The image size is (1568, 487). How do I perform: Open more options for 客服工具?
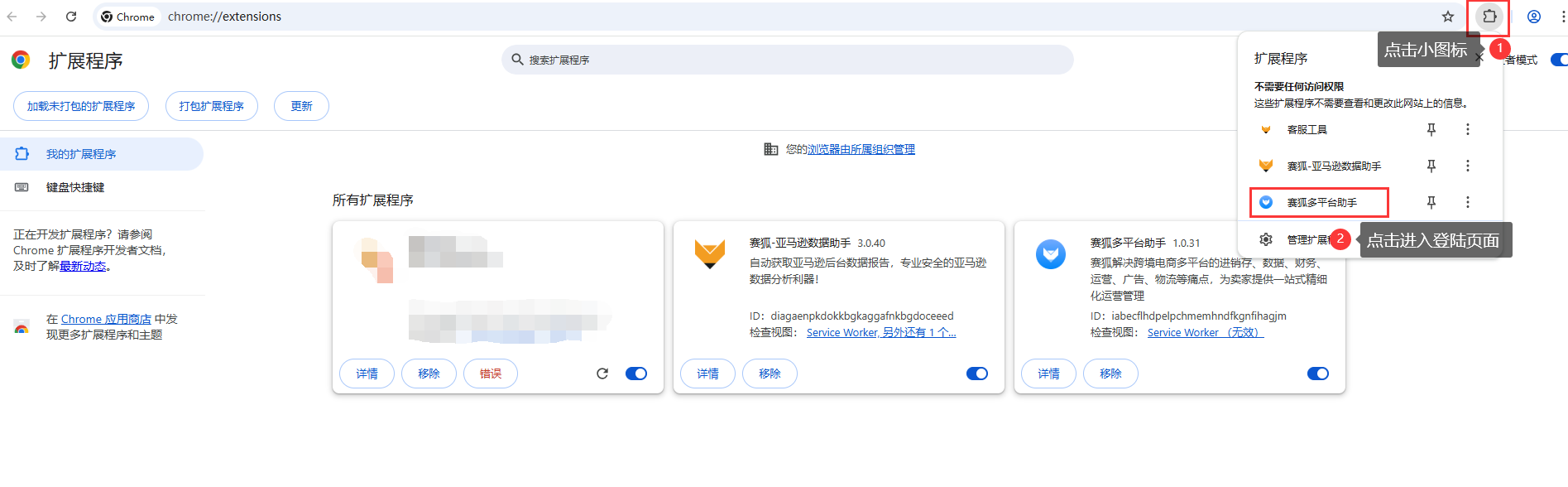tap(1468, 129)
